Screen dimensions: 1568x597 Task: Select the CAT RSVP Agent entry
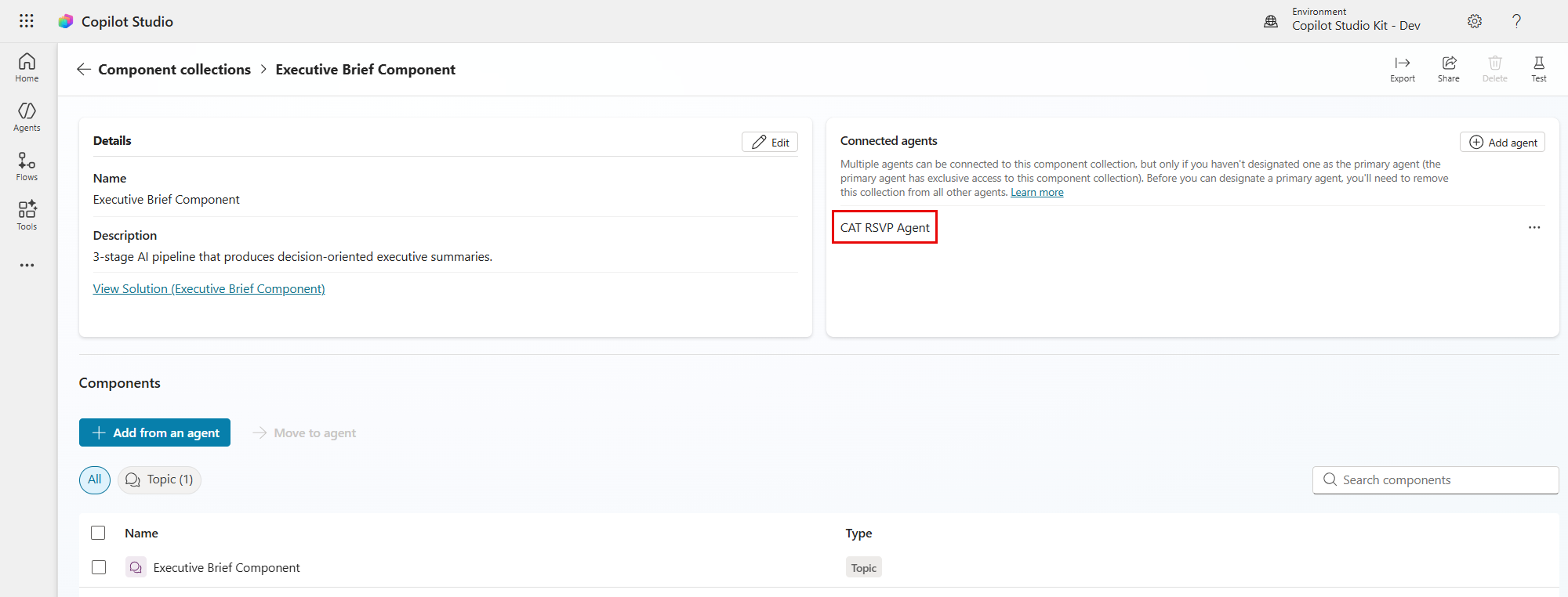pos(884,227)
